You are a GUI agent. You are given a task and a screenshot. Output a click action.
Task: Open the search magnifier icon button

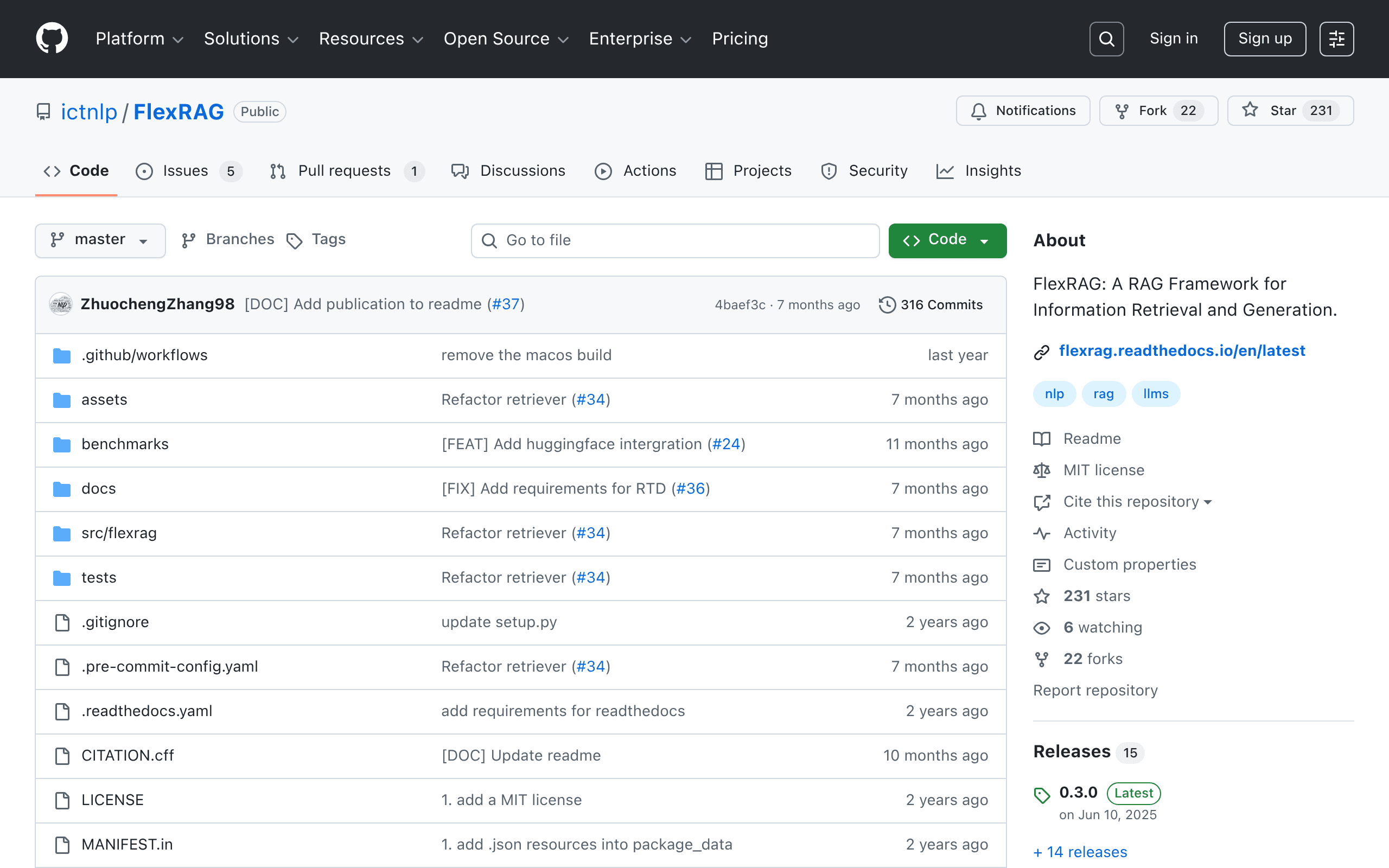(1106, 39)
